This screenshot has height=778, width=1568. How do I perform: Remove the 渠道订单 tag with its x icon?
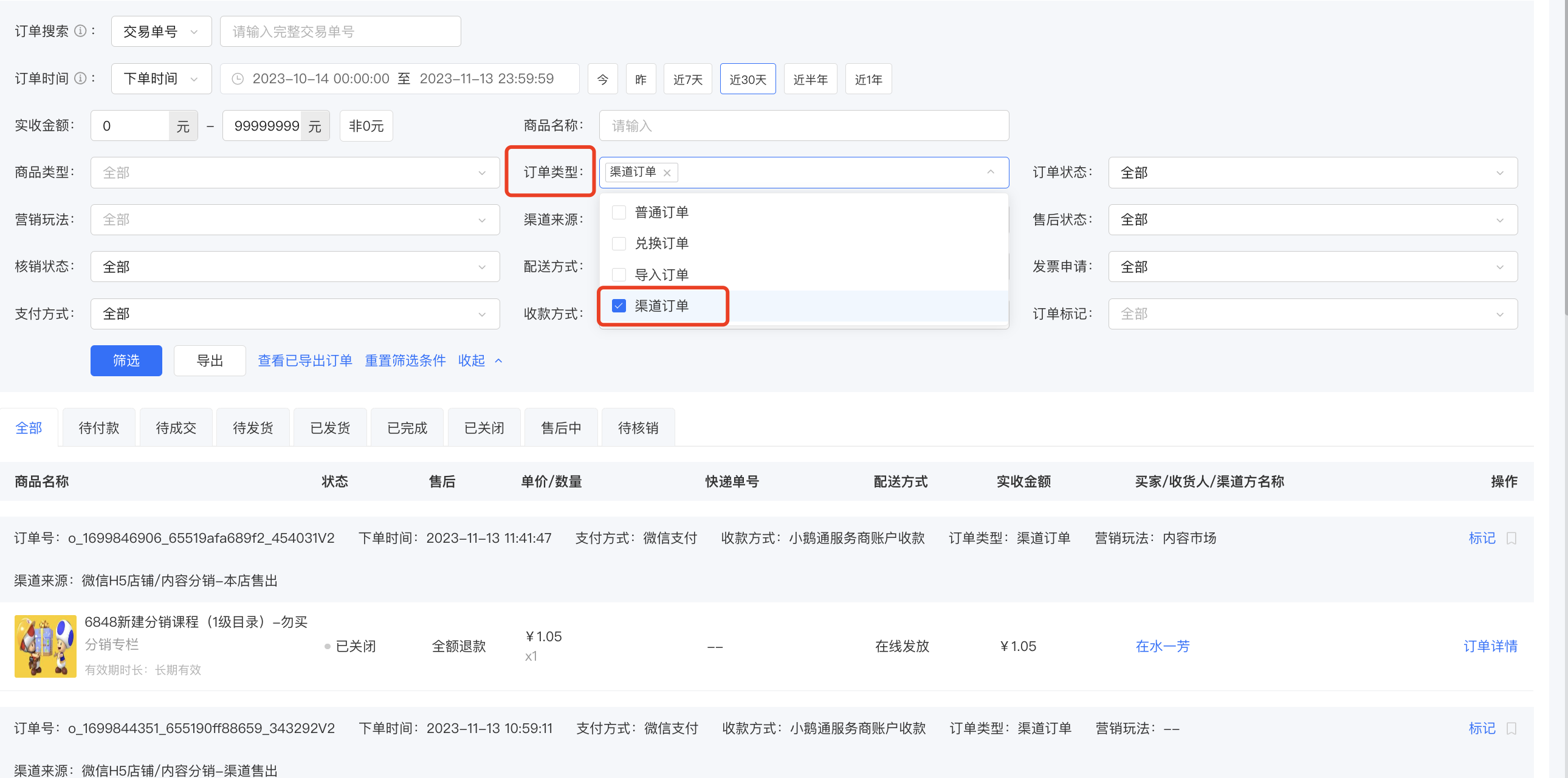pyautogui.click(x=667, y=173)
